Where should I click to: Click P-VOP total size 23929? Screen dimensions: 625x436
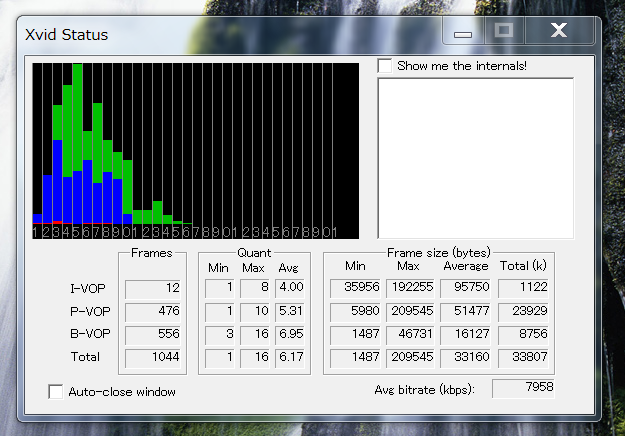pyautogui.click(x=523, y=312)
